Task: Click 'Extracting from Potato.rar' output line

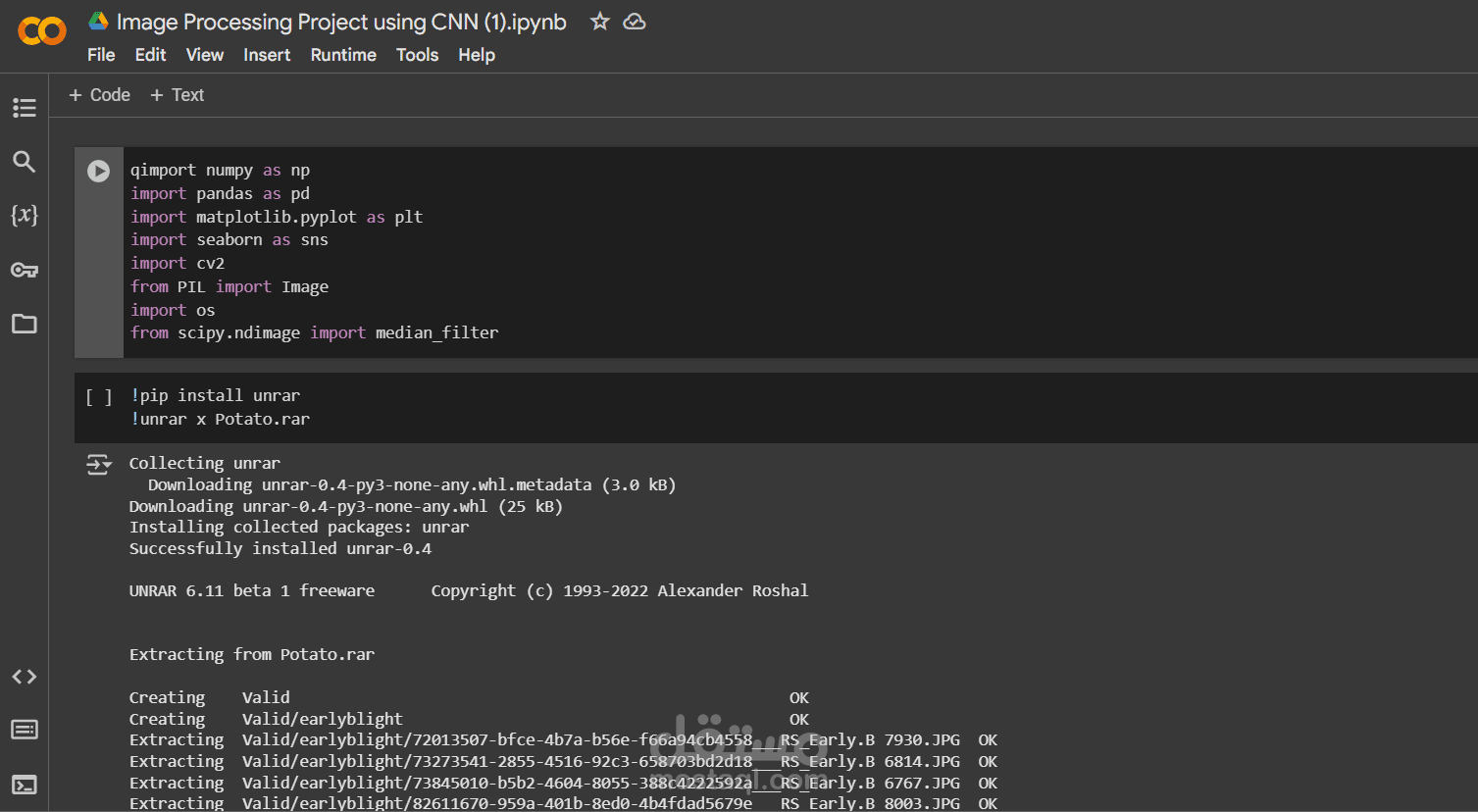Action: 252,654
